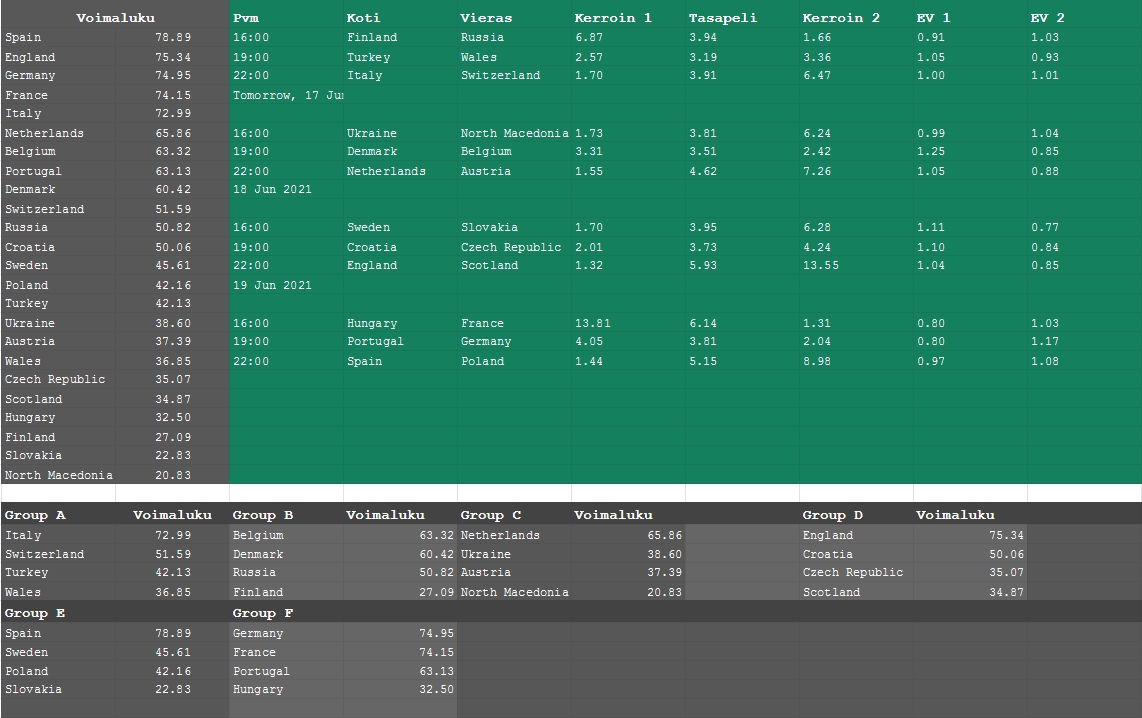
Task: Click "Finland" in the Koti column
Action: tap(372, 38)
